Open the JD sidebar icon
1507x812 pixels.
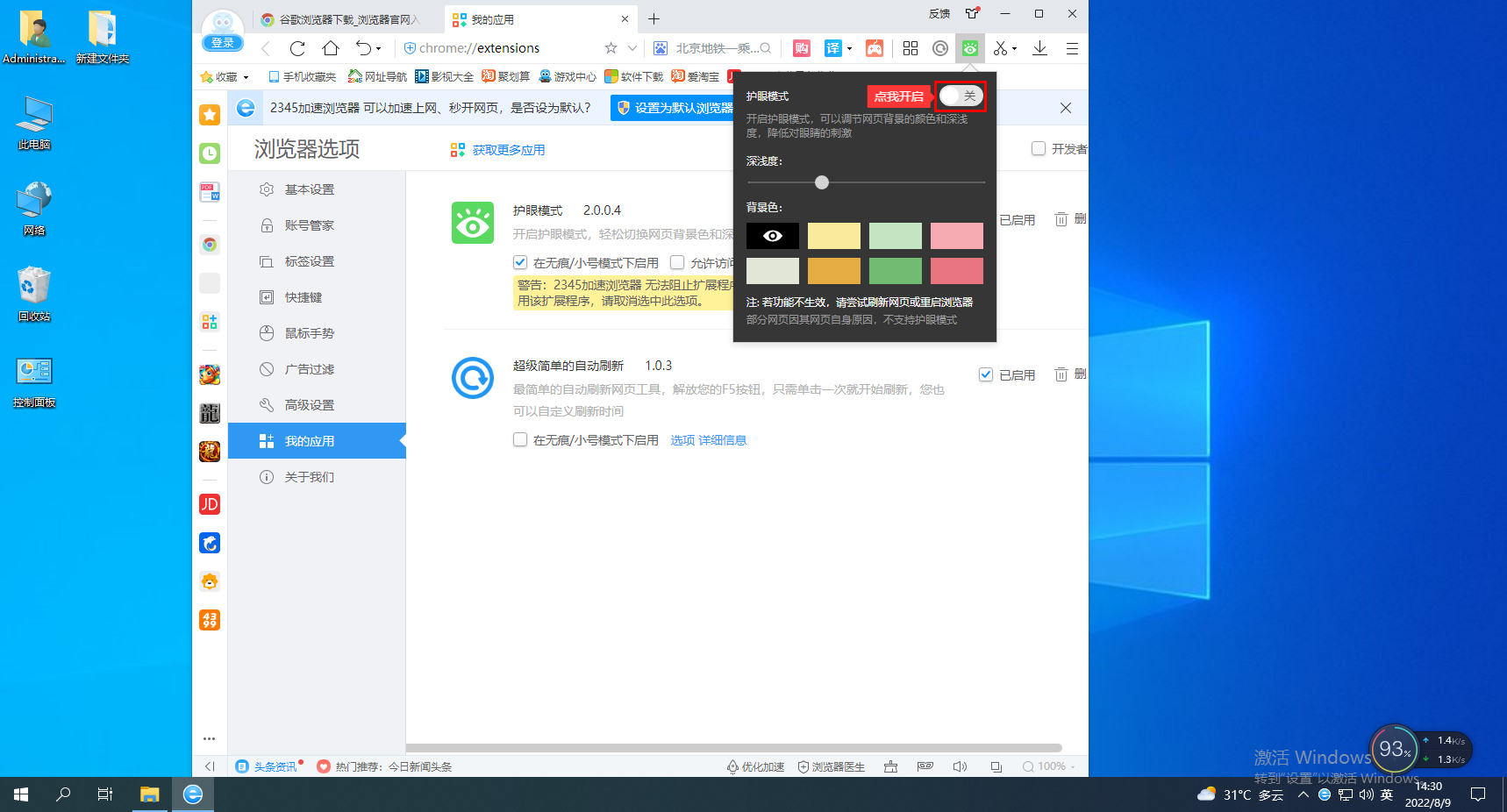[210, 504]
